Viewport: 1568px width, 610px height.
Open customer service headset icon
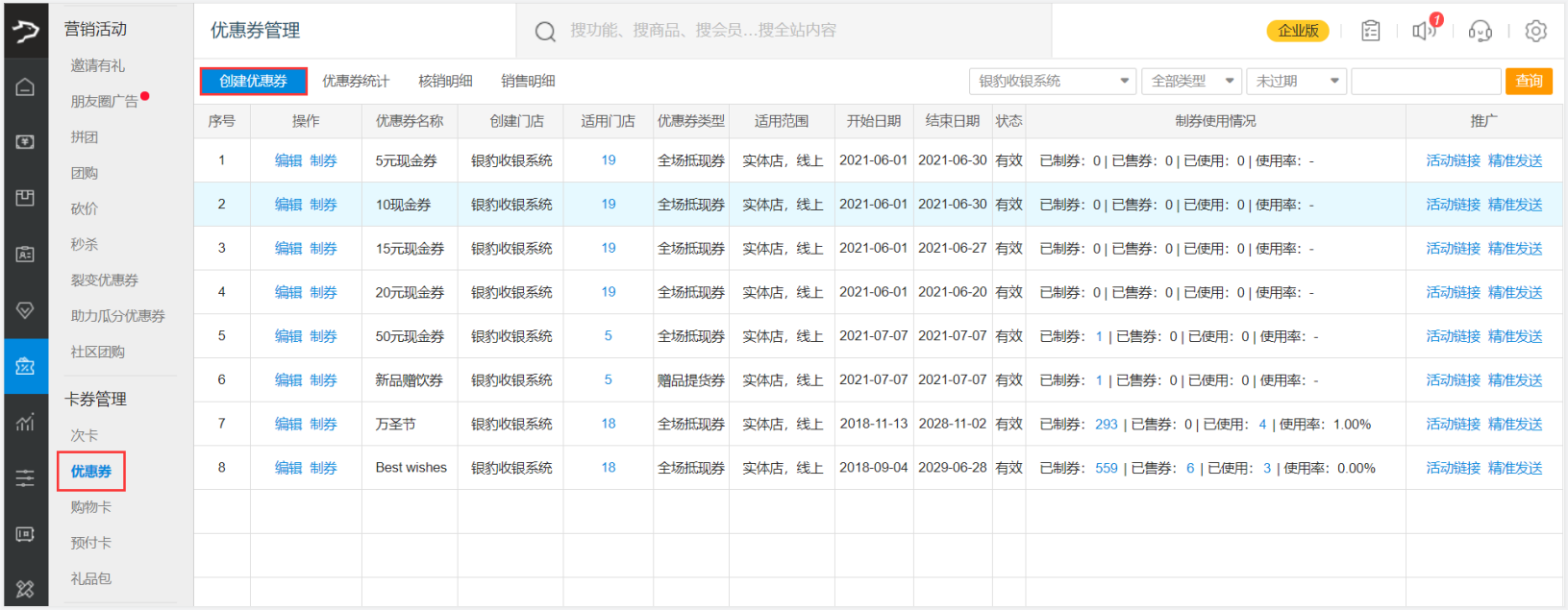click(x=1480, y=31)
